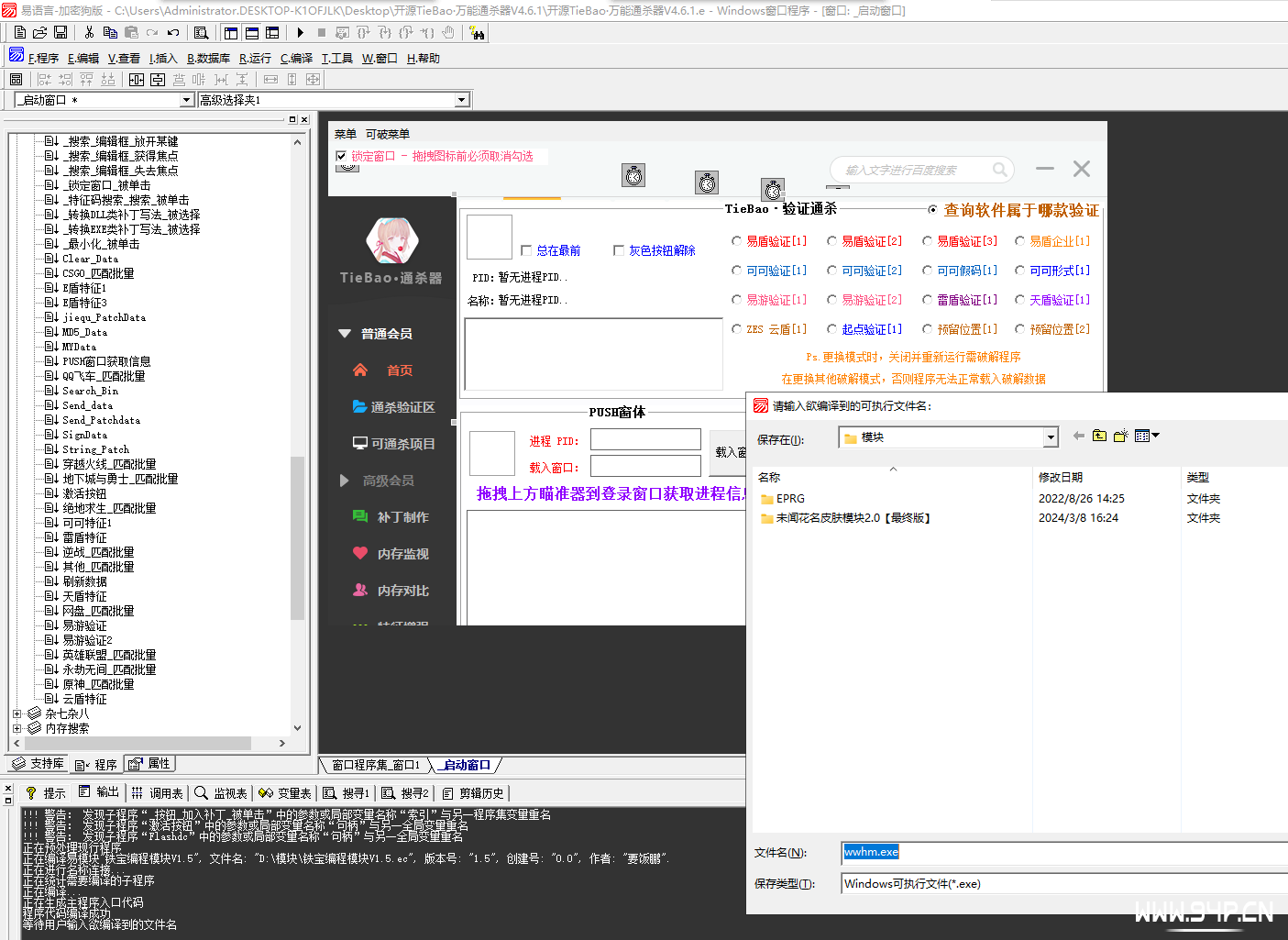Image resolution: width=1288 pixels, height=940 pixels.
Task: Expand the 杂七杂八 tree node
Action: [17, 713]
